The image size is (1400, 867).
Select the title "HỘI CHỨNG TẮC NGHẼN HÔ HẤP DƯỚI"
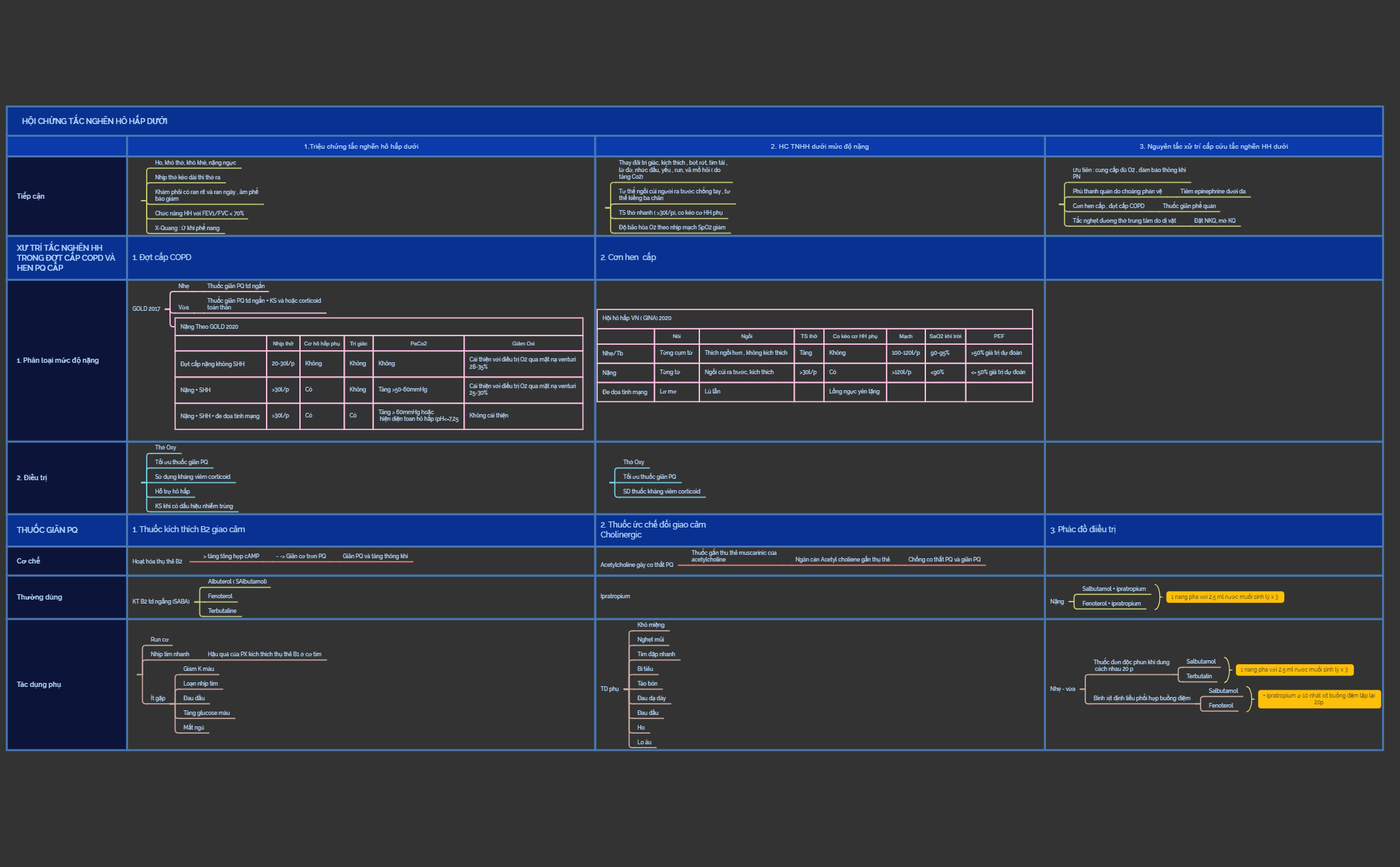point(96,121)
